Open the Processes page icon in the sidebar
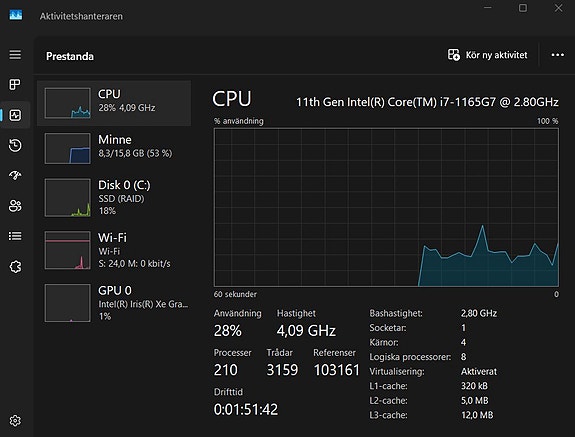575x437 pixels. click(x=15, y=85)
